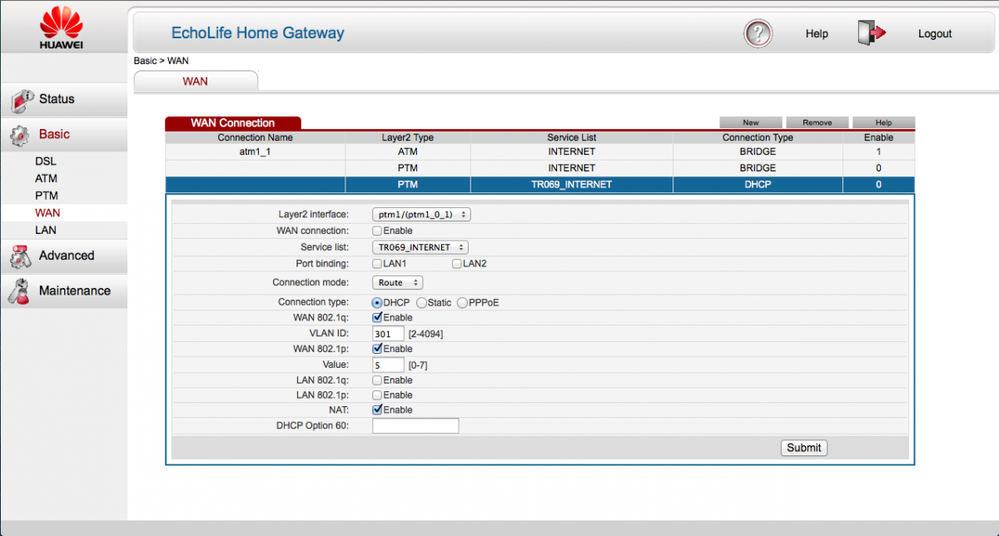Enable the WAN connection checkbox
The width and height of the screenshot is (999, 536).
point(377,231)
